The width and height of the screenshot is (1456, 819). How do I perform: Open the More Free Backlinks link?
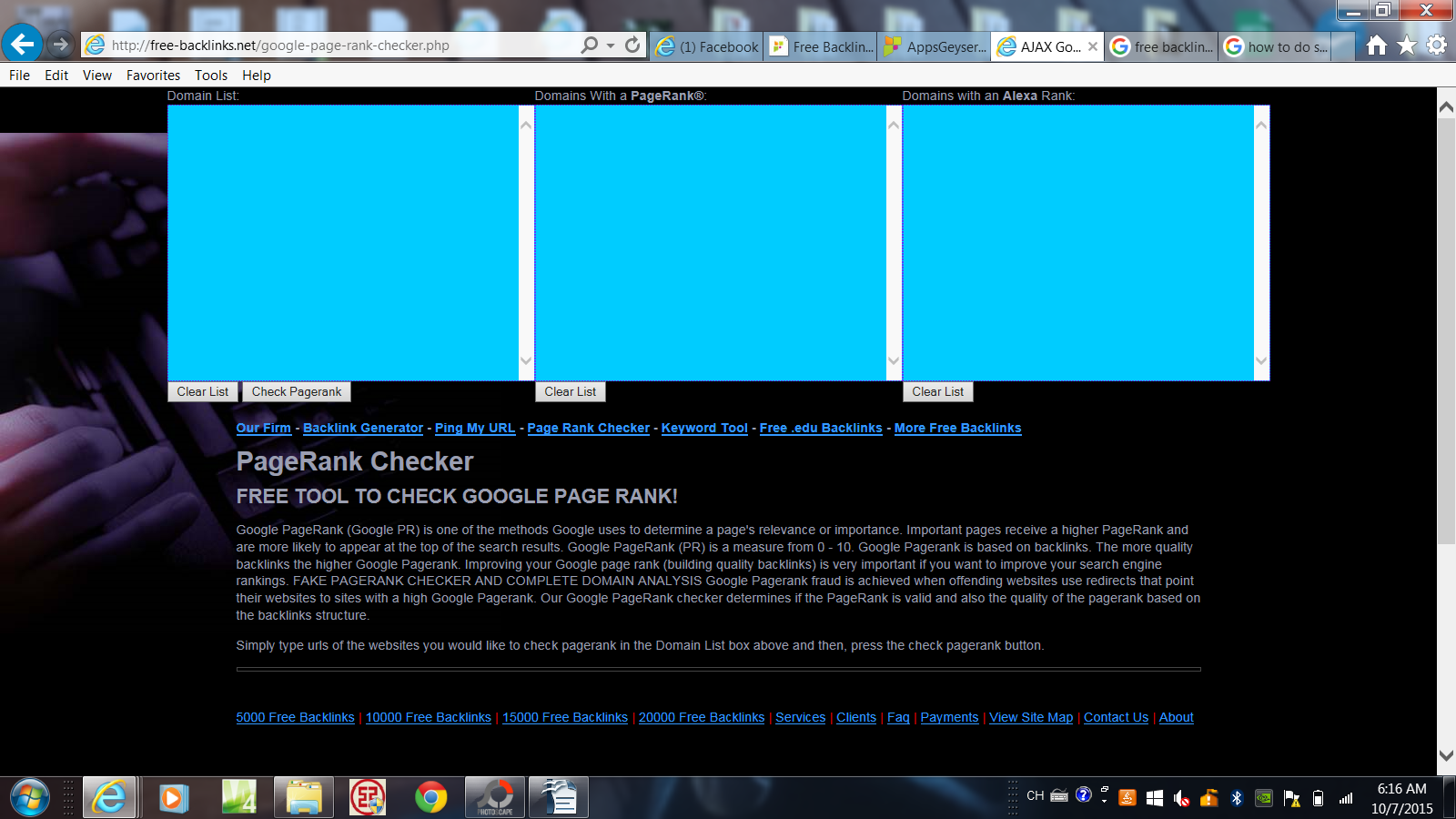point(958,428)
